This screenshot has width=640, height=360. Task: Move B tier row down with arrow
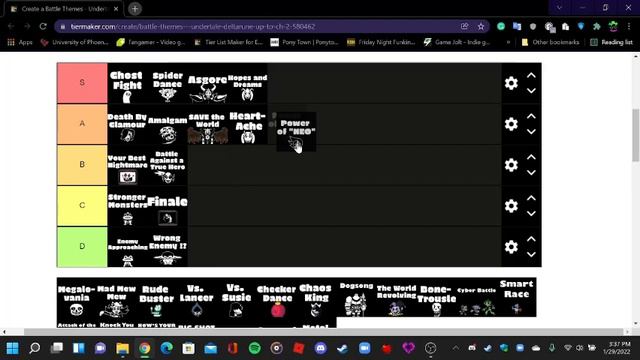531,172
